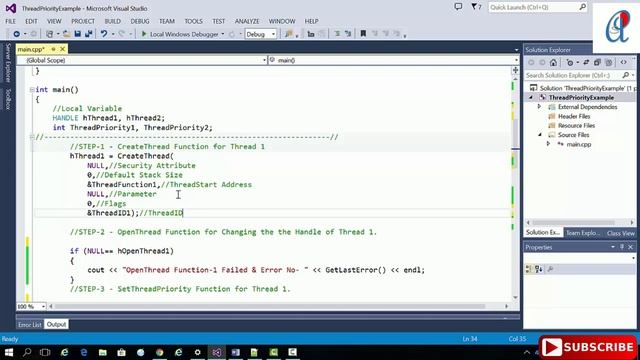Open the notifications flag icon

tap(476, 7)
